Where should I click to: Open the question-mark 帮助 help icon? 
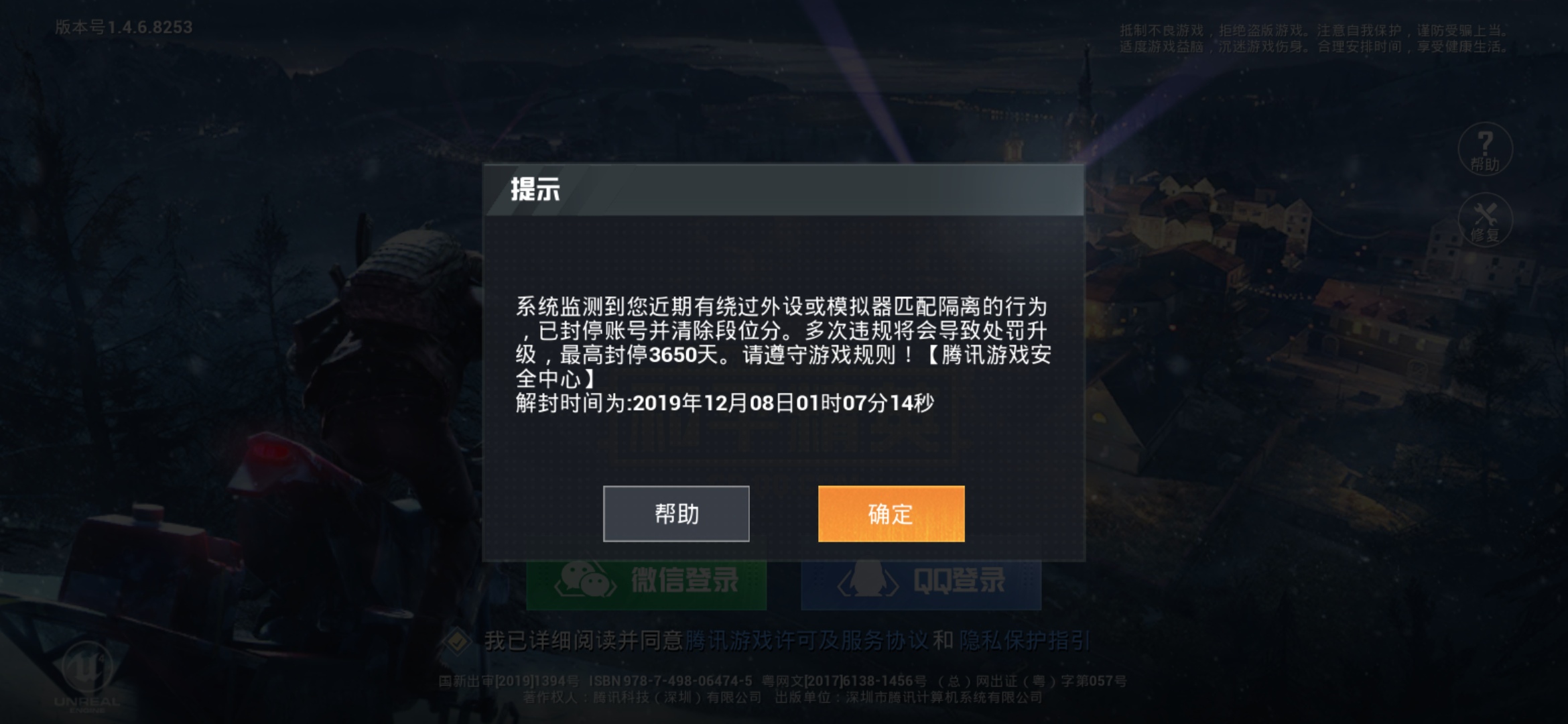1485,149
